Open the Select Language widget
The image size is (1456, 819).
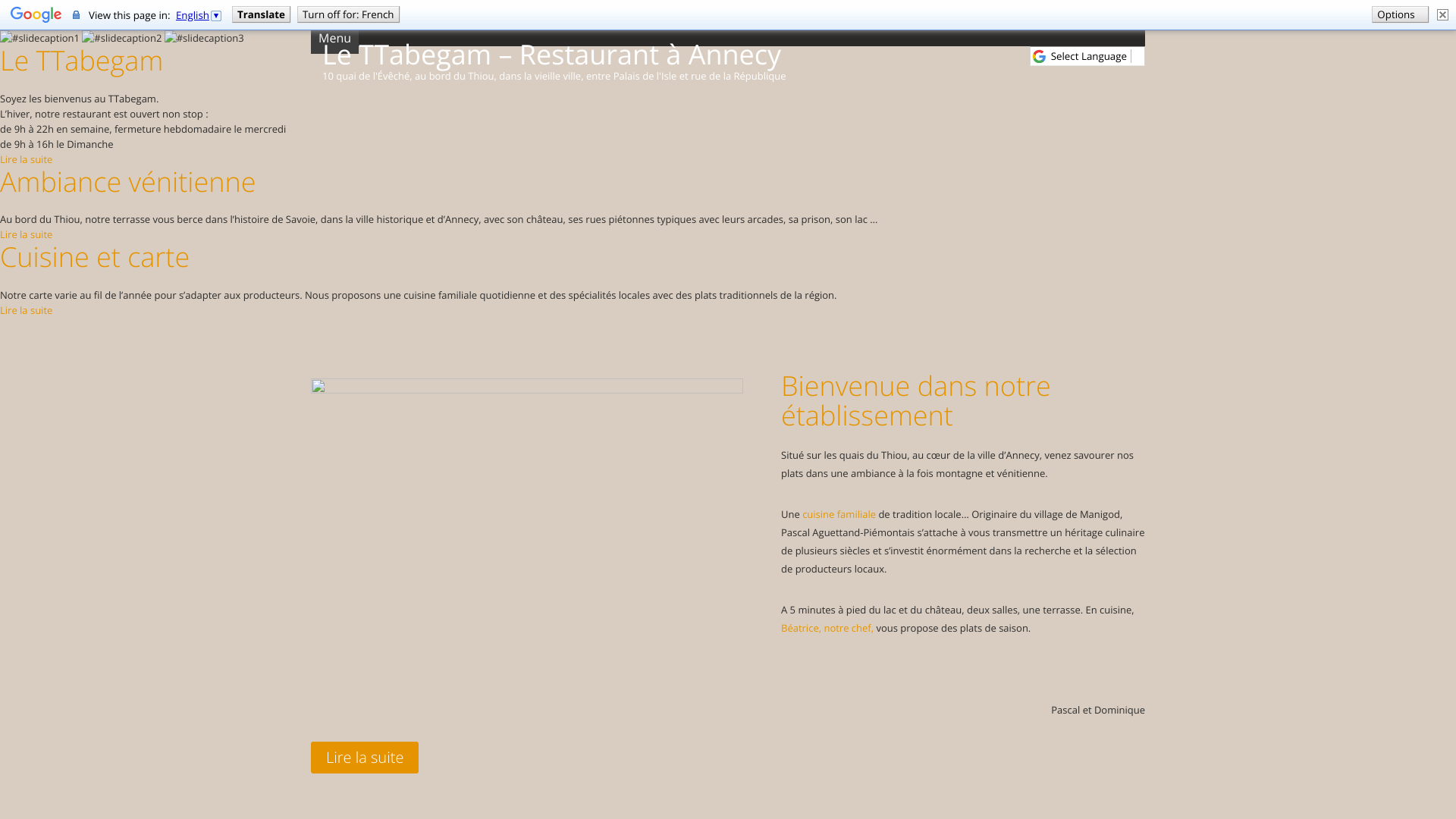click(1087, 56)
